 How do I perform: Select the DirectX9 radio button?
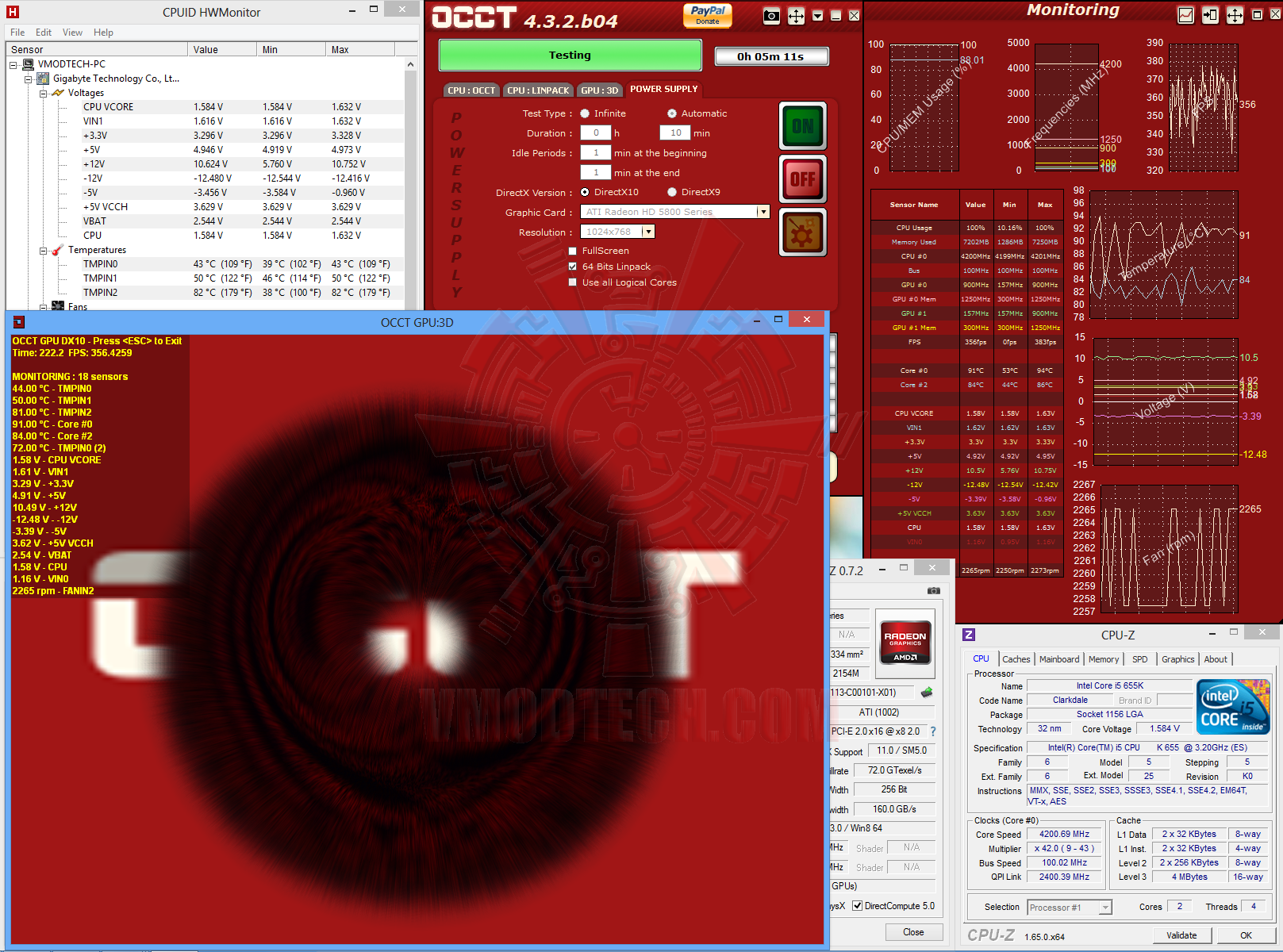pyautogui.click(x=672, y=192)
